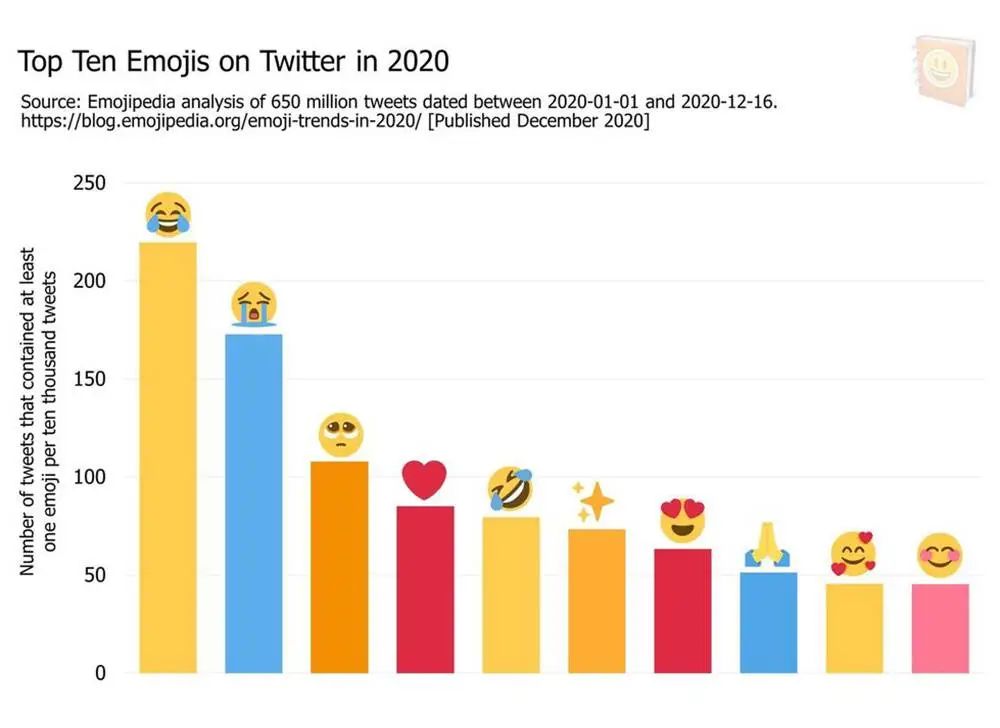This screenshot has width=1000, height=728.
Task: Click the blue bar under crying face
Action: (x=254, y=503)
